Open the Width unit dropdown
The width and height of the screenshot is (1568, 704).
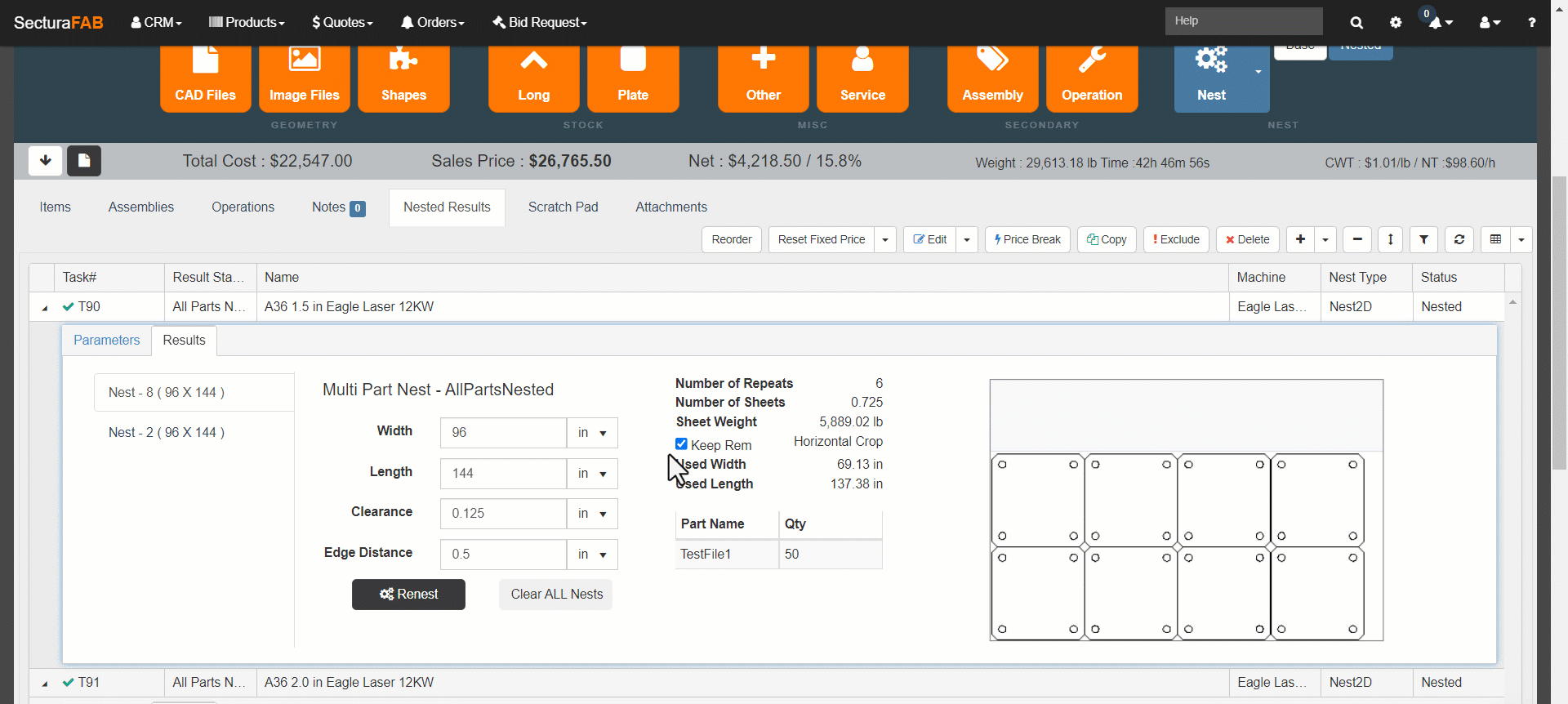click(x=592, y=433)
